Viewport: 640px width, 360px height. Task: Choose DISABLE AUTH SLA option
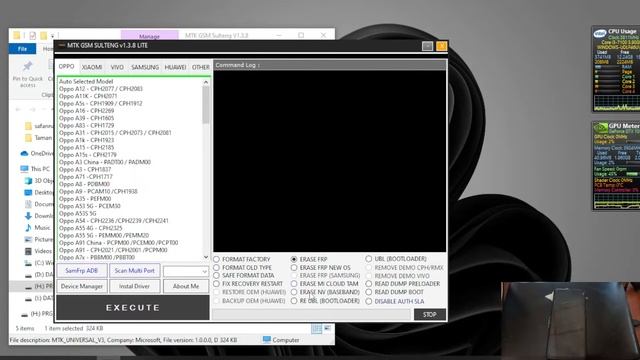pos(395,301)
